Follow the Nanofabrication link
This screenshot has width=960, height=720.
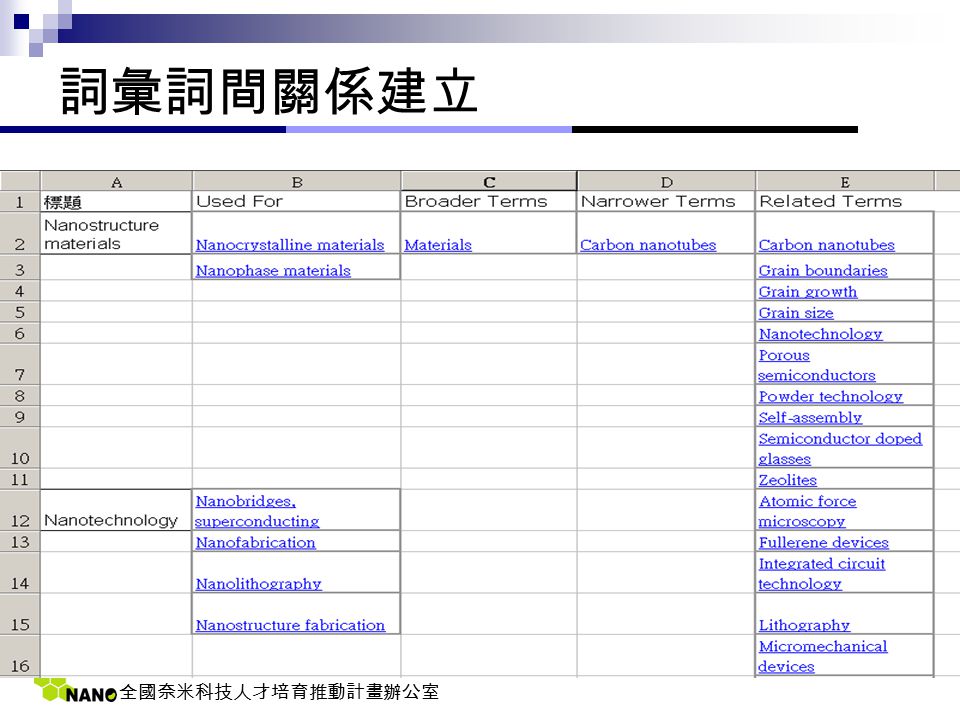255,542
